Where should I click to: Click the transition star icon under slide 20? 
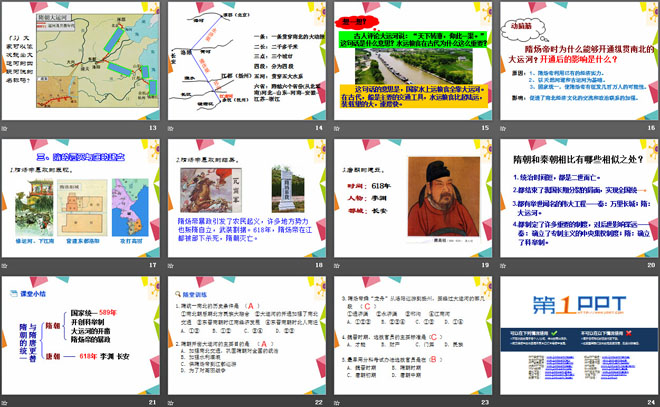[x=503, y=266]
